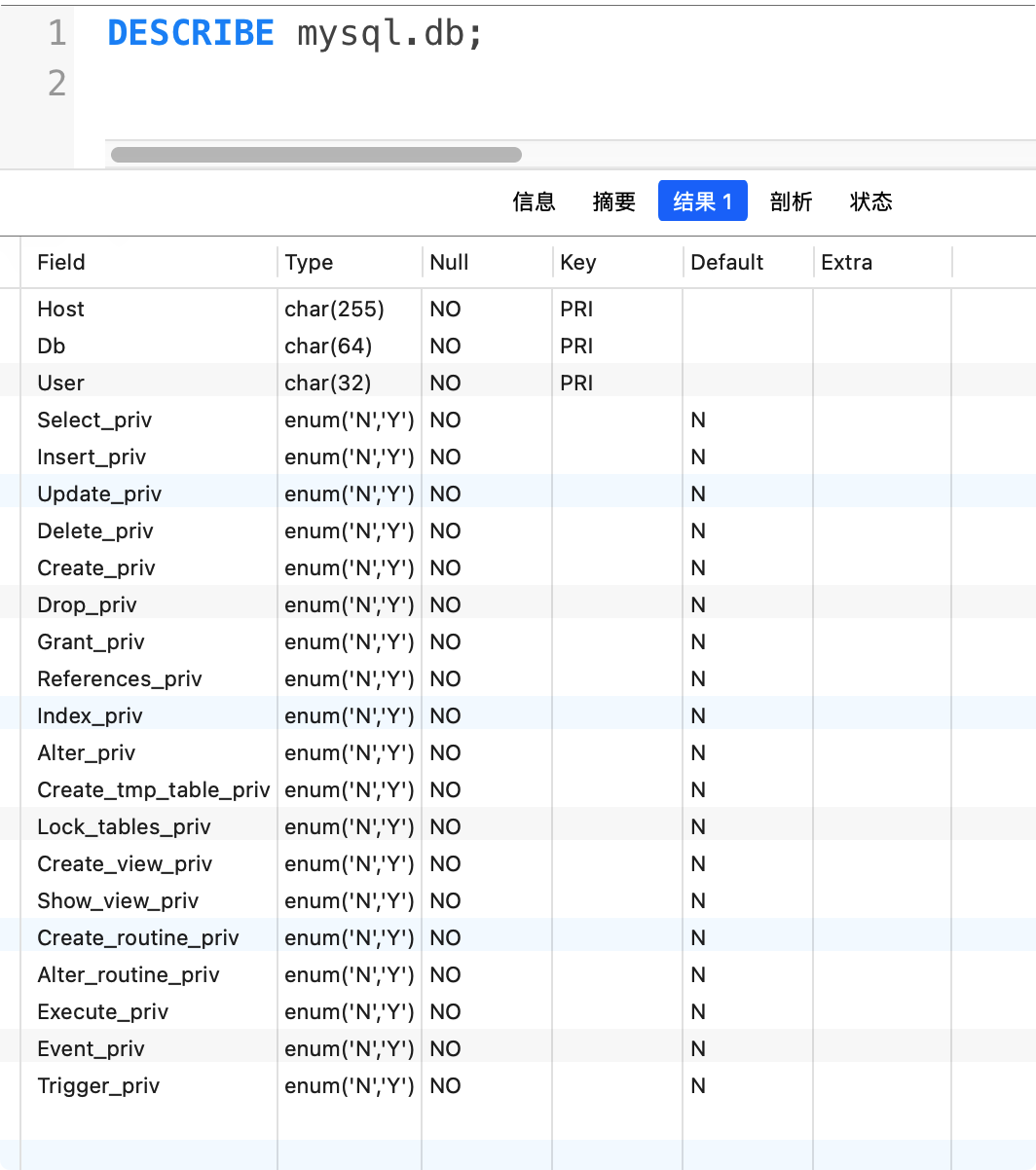The width and height of the screenshot is (1036, 1170).
Task: Click the Default column header
Action: (725, 262)
